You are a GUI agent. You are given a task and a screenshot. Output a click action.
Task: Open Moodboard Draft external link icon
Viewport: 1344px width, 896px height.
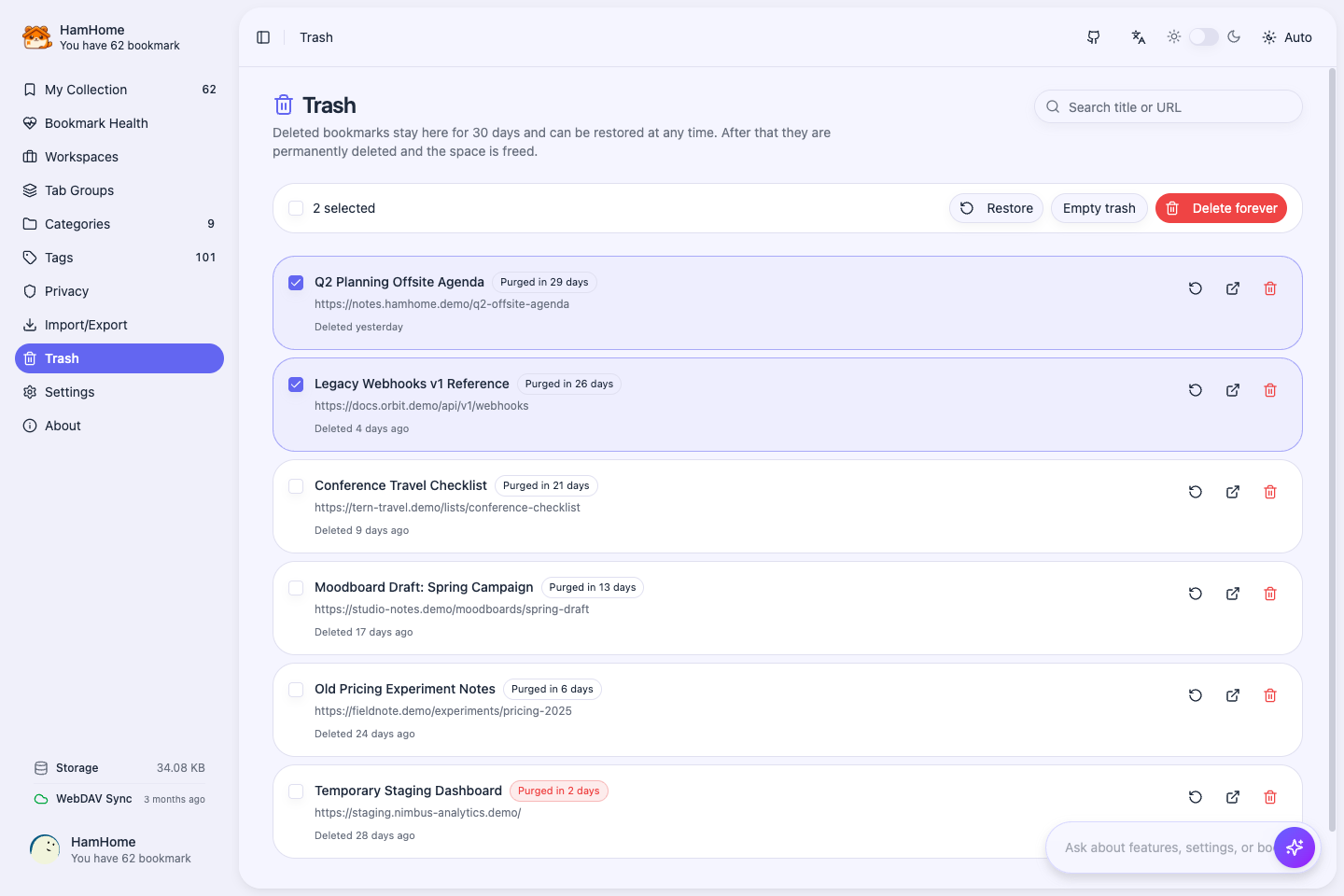tap(1233, 594)
